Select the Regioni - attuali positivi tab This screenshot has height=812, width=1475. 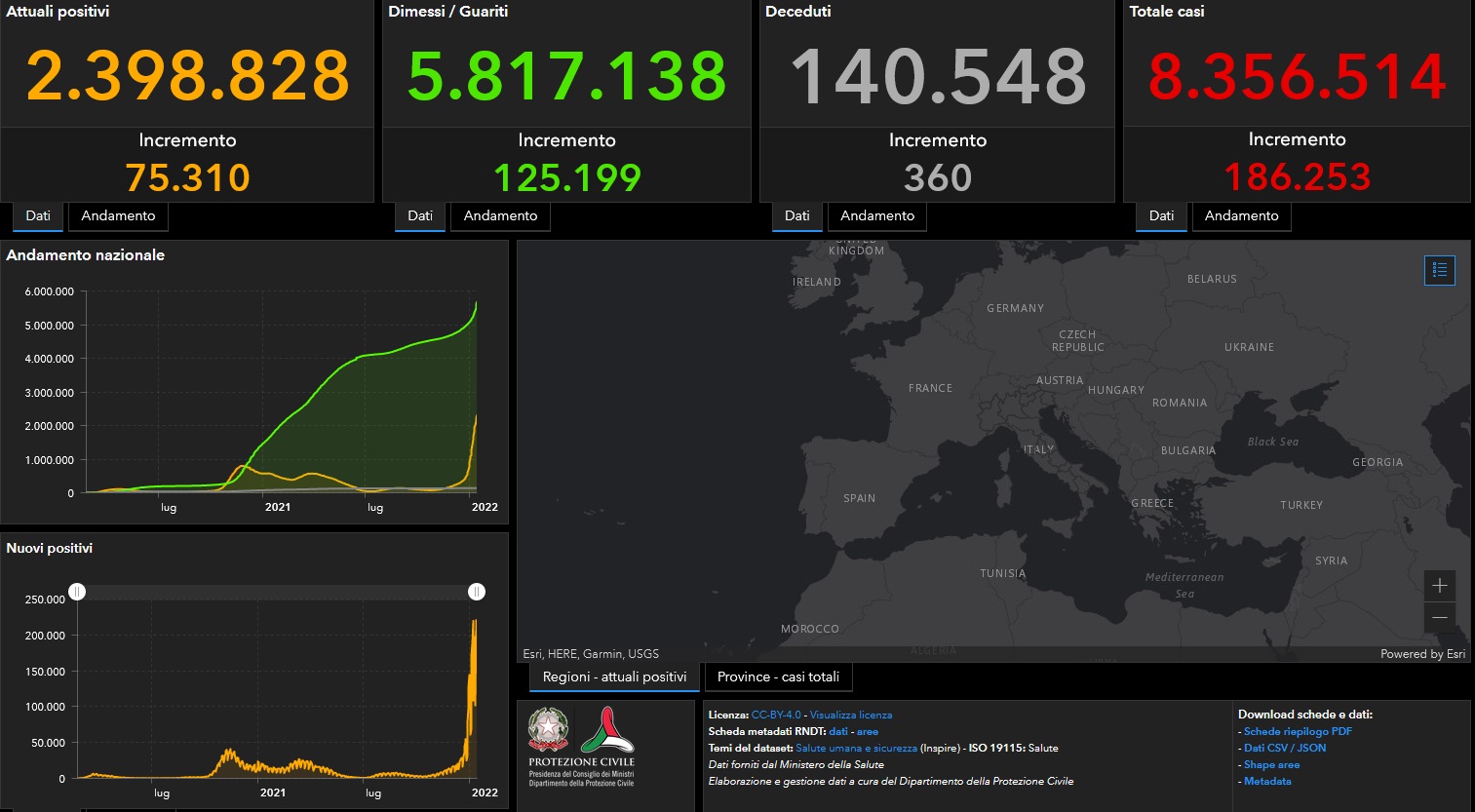(x=614, y=677)
